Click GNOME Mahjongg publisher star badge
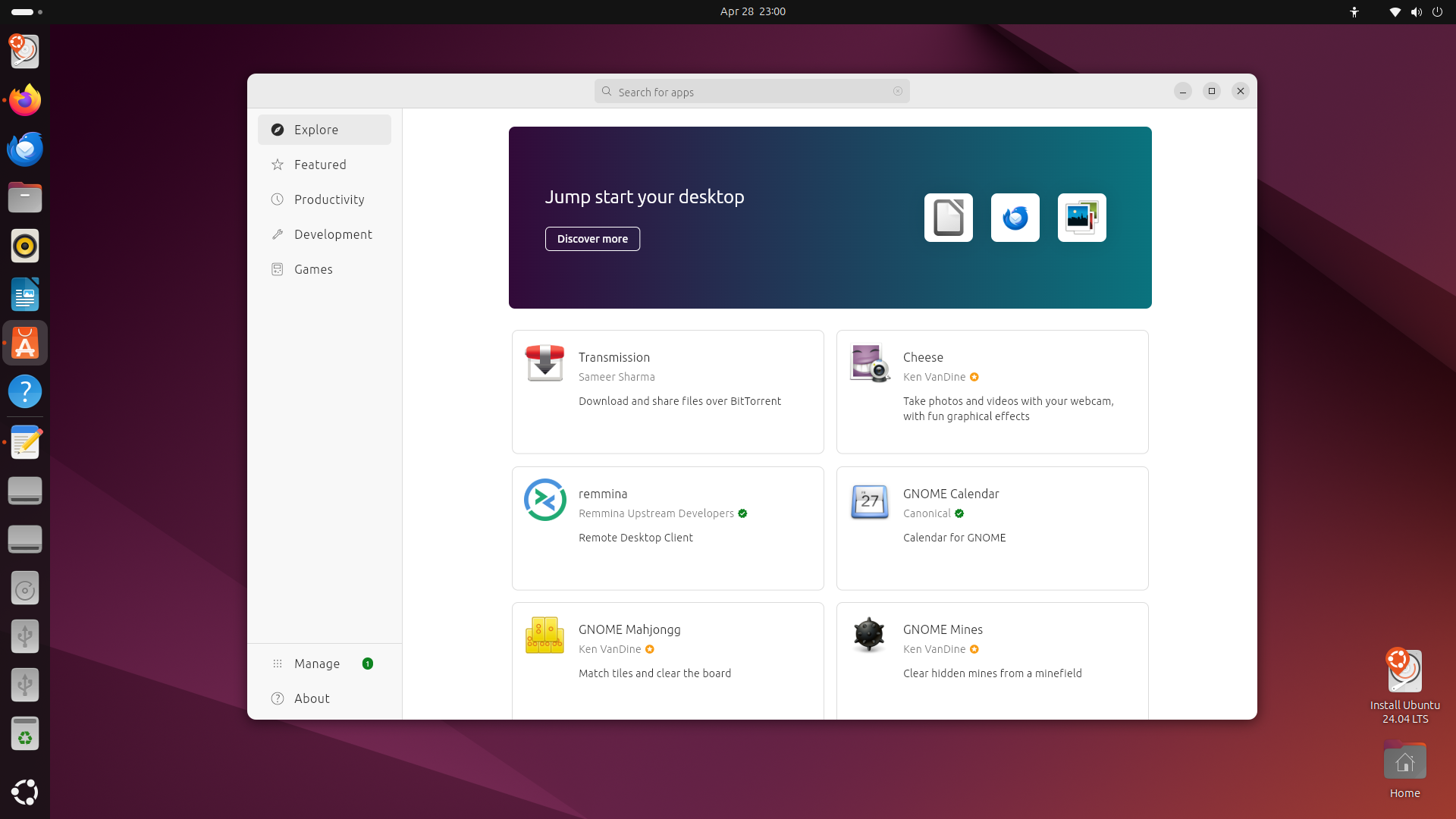The width and height of the screenshot is (1456, 819). 650,649
